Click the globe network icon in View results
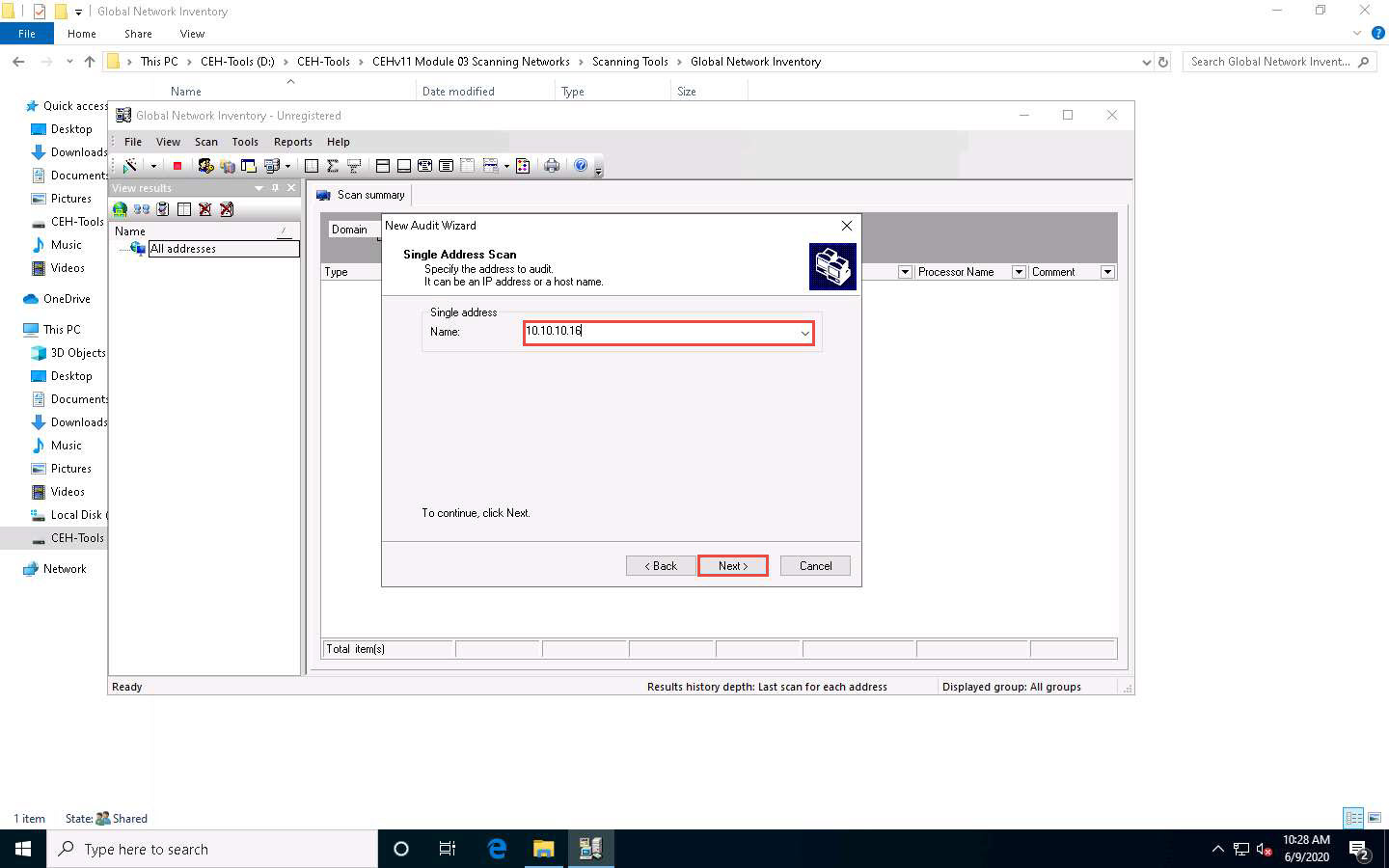 120,209
